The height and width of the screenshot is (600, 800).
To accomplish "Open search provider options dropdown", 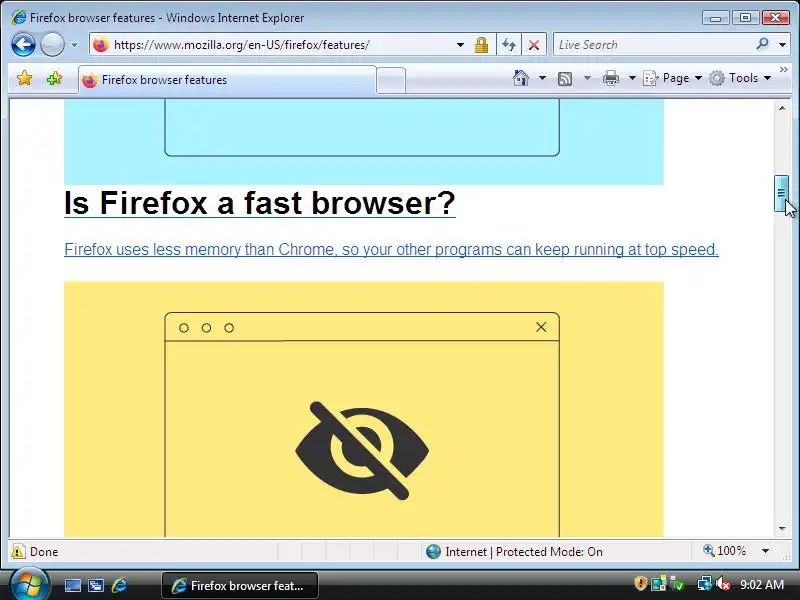I will coord(782,45).
